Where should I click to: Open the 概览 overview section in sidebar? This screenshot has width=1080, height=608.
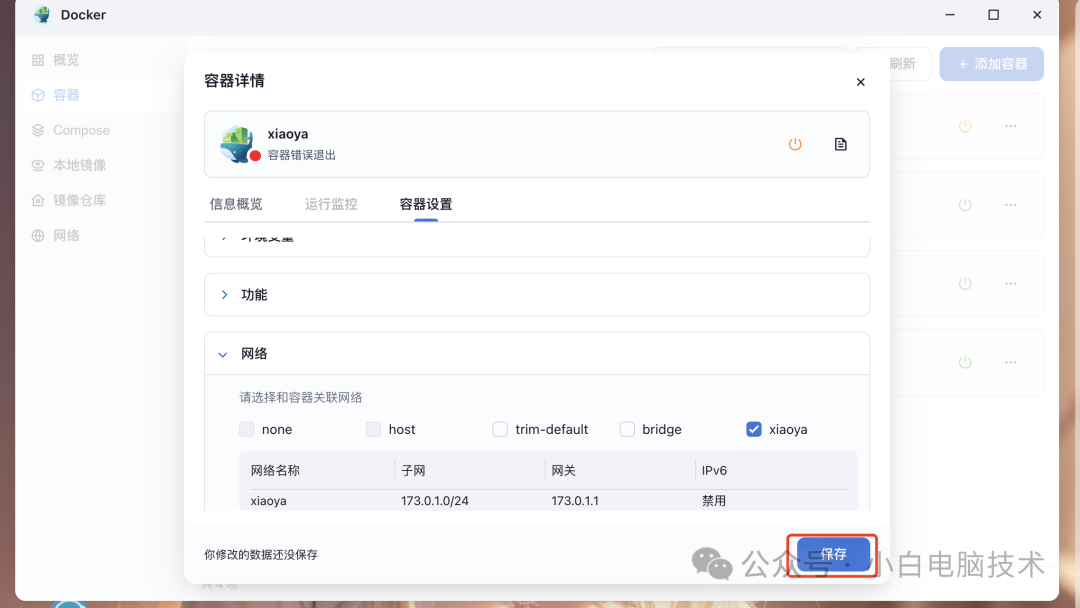click(x=64, y=59)
